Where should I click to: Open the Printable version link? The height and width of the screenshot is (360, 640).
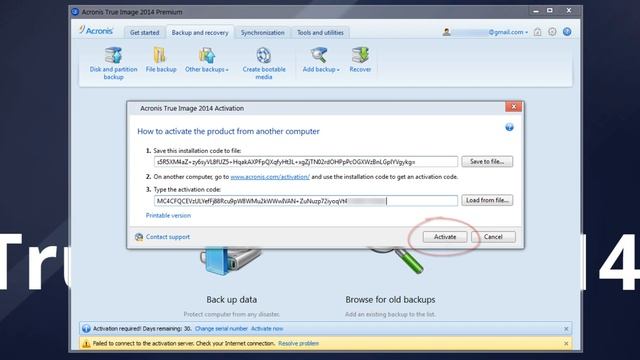pyautogui.click(x=168, y=216)
